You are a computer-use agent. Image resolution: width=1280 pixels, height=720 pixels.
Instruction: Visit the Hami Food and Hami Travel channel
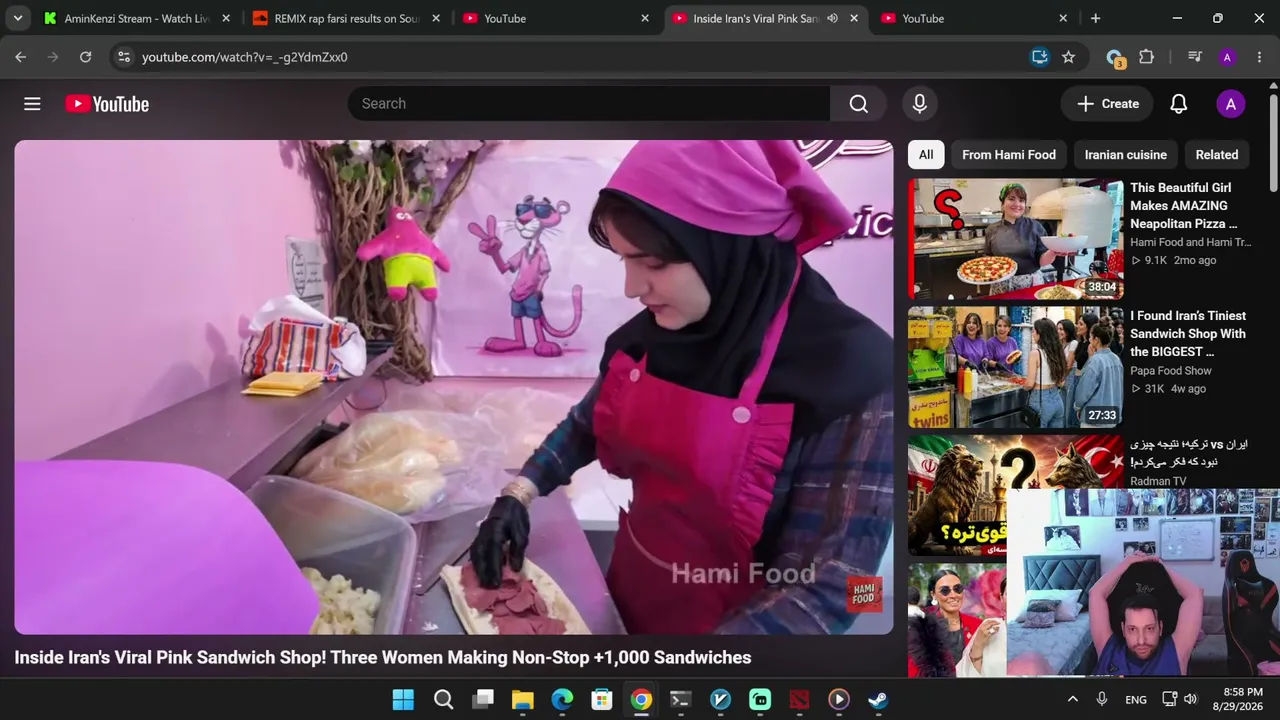[1190, 243]
